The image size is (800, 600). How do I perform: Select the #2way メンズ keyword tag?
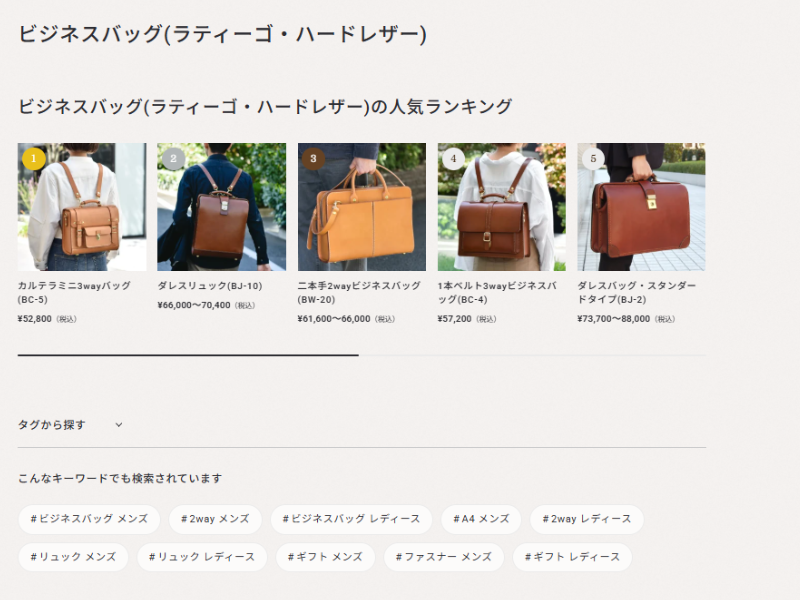pyautogui.click(x=215, y=519)
